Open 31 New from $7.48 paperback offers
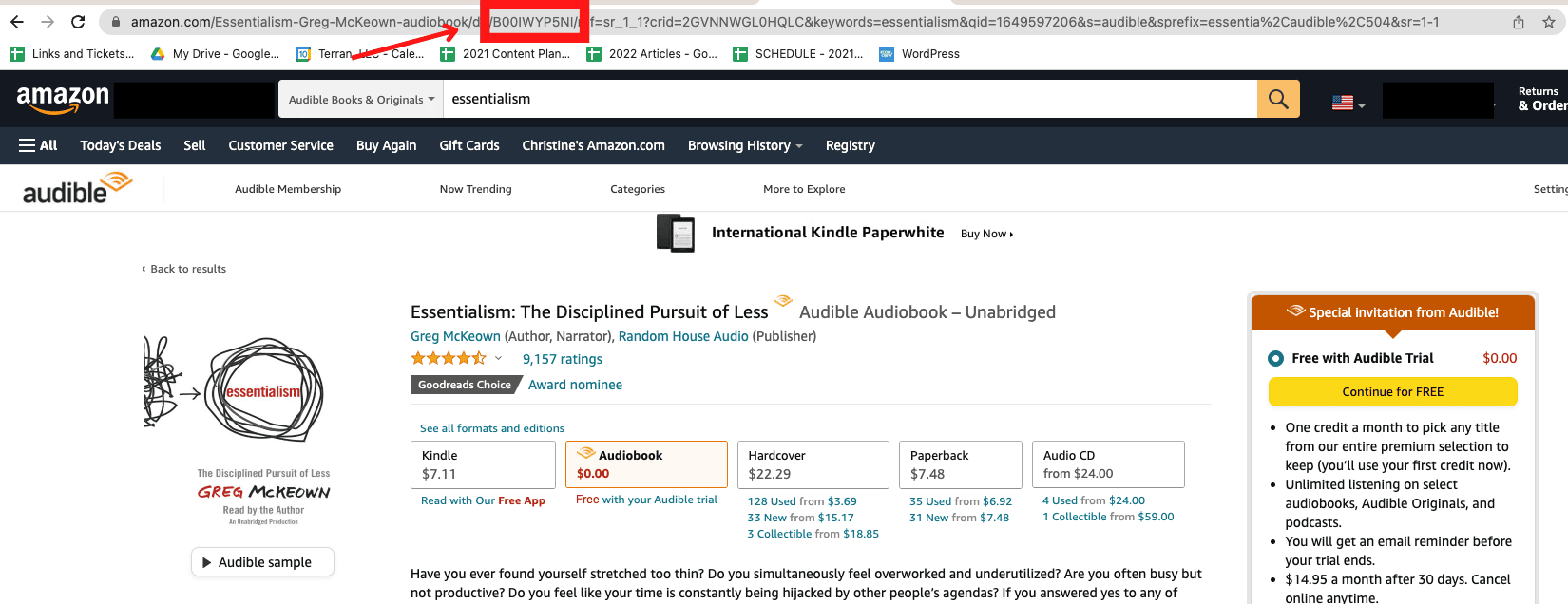 [x=960, y=518]
